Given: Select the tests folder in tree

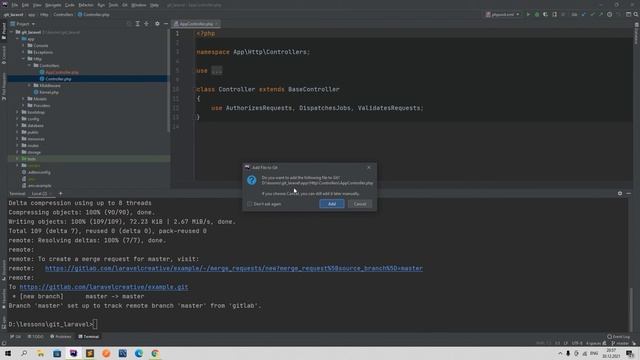Looking at the screenshot, I should pos(29,159).
